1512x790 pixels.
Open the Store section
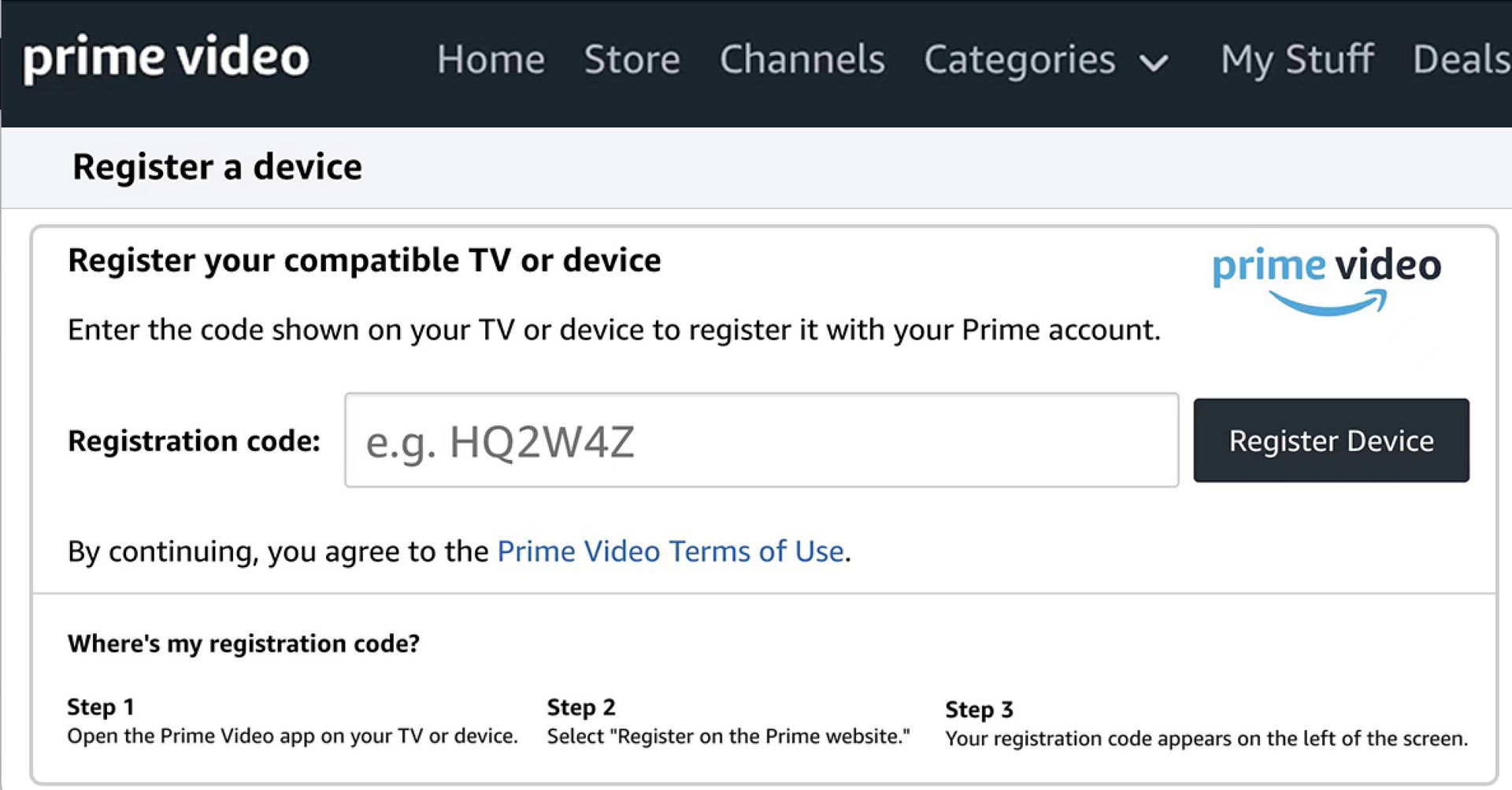[632, 60]
